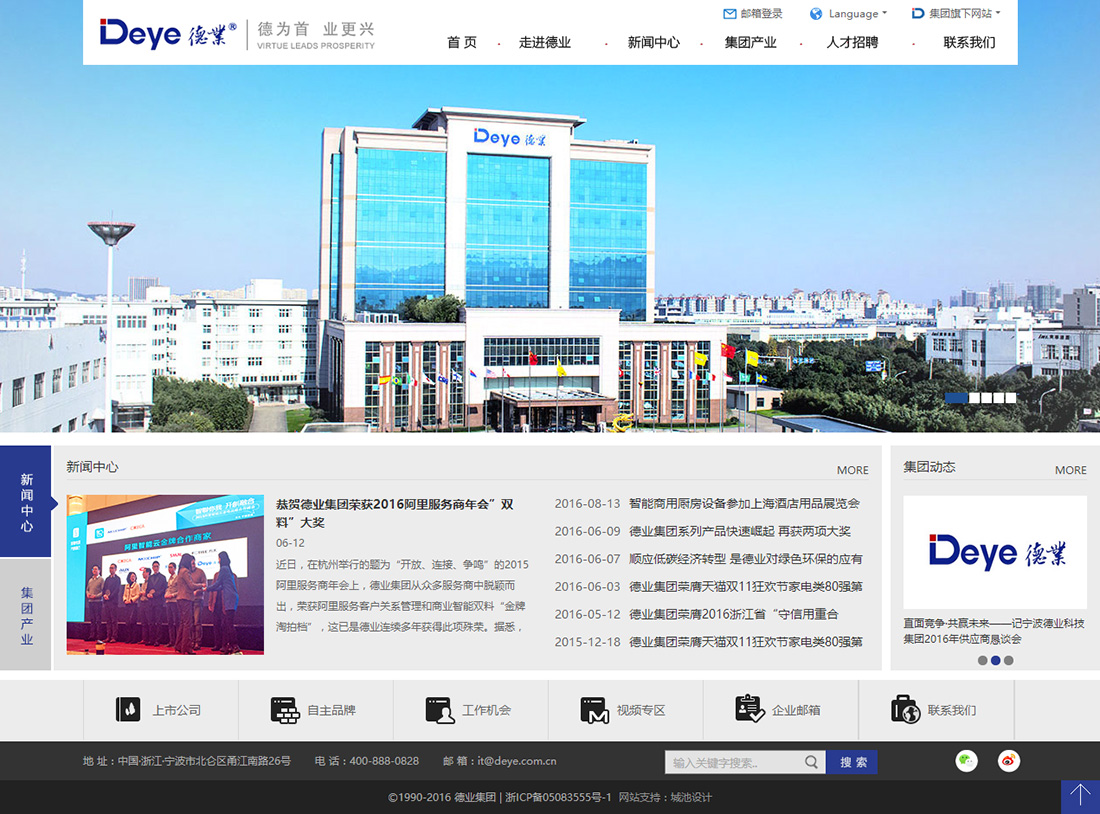Screen dimensions: 1100x814
Task: Open 联系我们 in top navigation
Action: coord(970,42)
